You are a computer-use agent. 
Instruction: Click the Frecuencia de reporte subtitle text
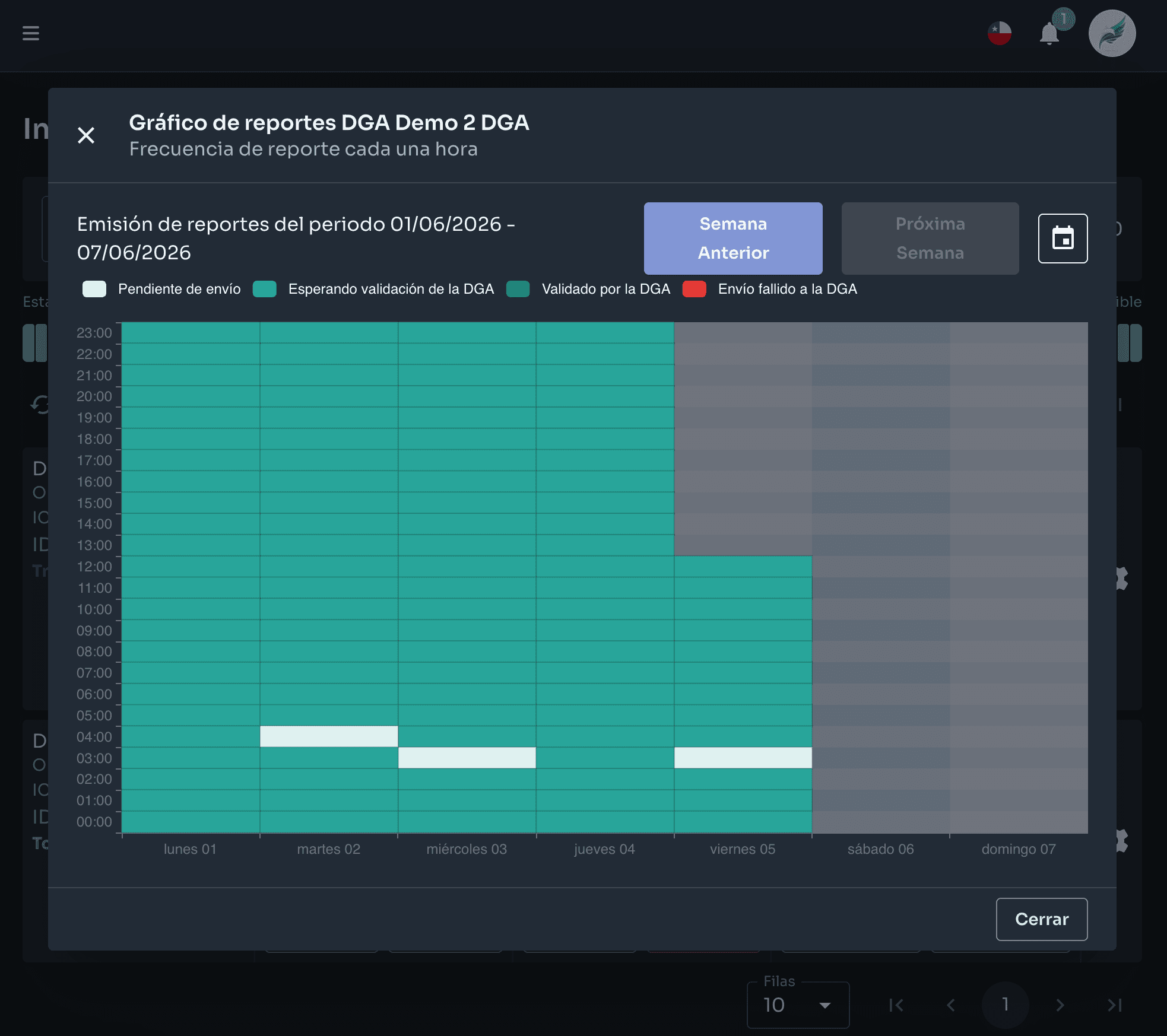pyautogui.click(x=303, y=149)
